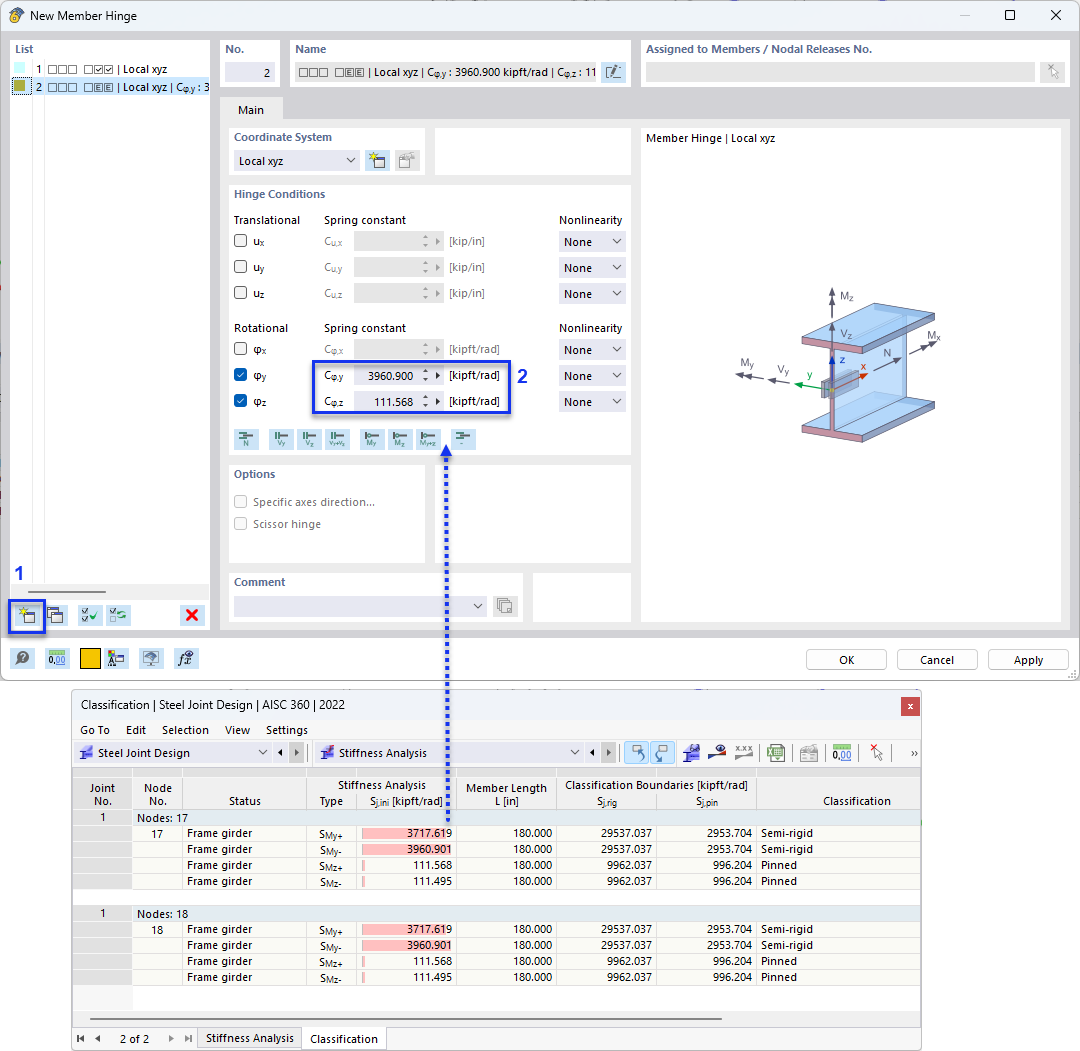Open Nonlinearity dropdown for ux row
Screen dimensions: 1080x1051
[x=592, y=242]
